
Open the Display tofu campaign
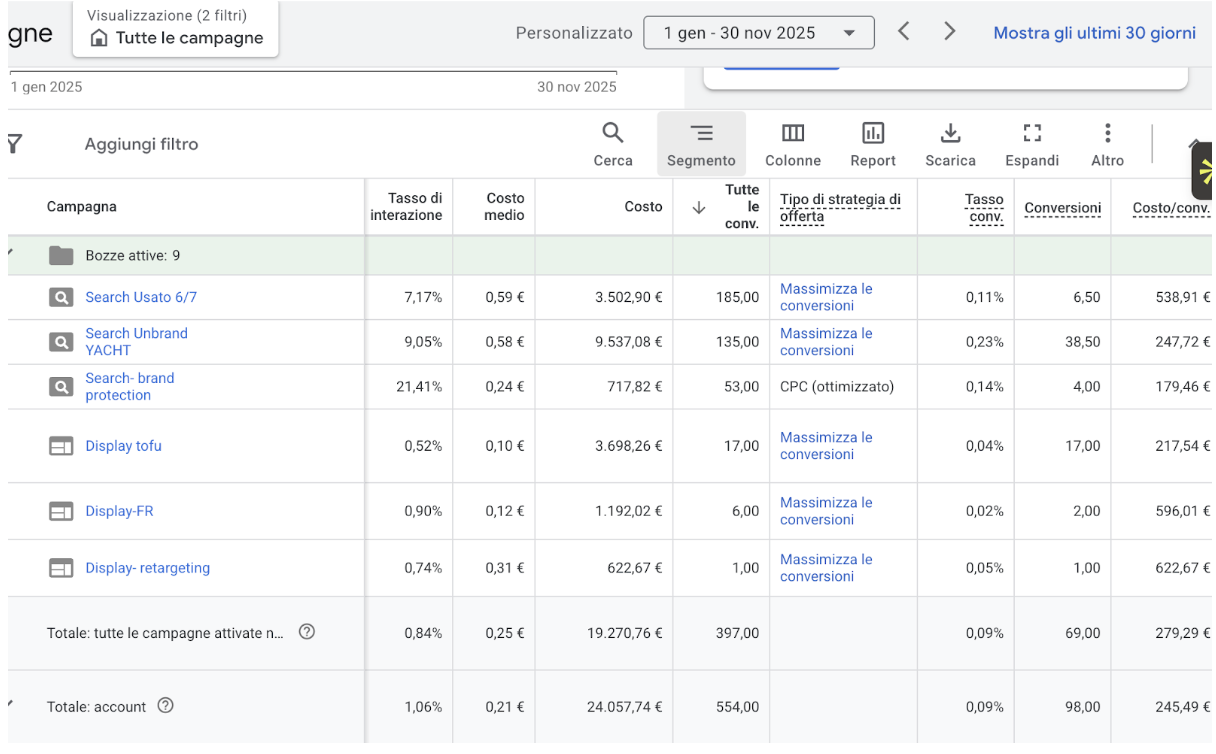click(123, 446)
